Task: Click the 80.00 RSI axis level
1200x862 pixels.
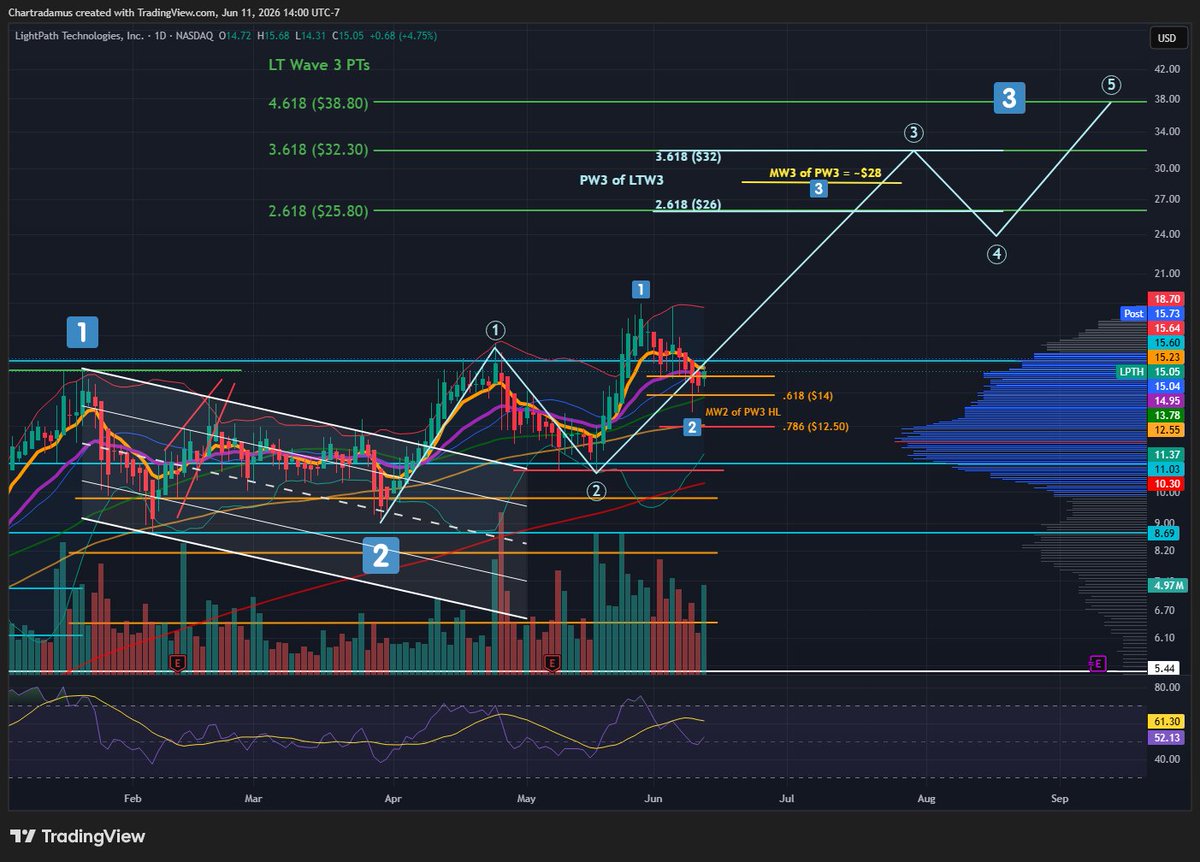Action: [x=1166, y=688]
